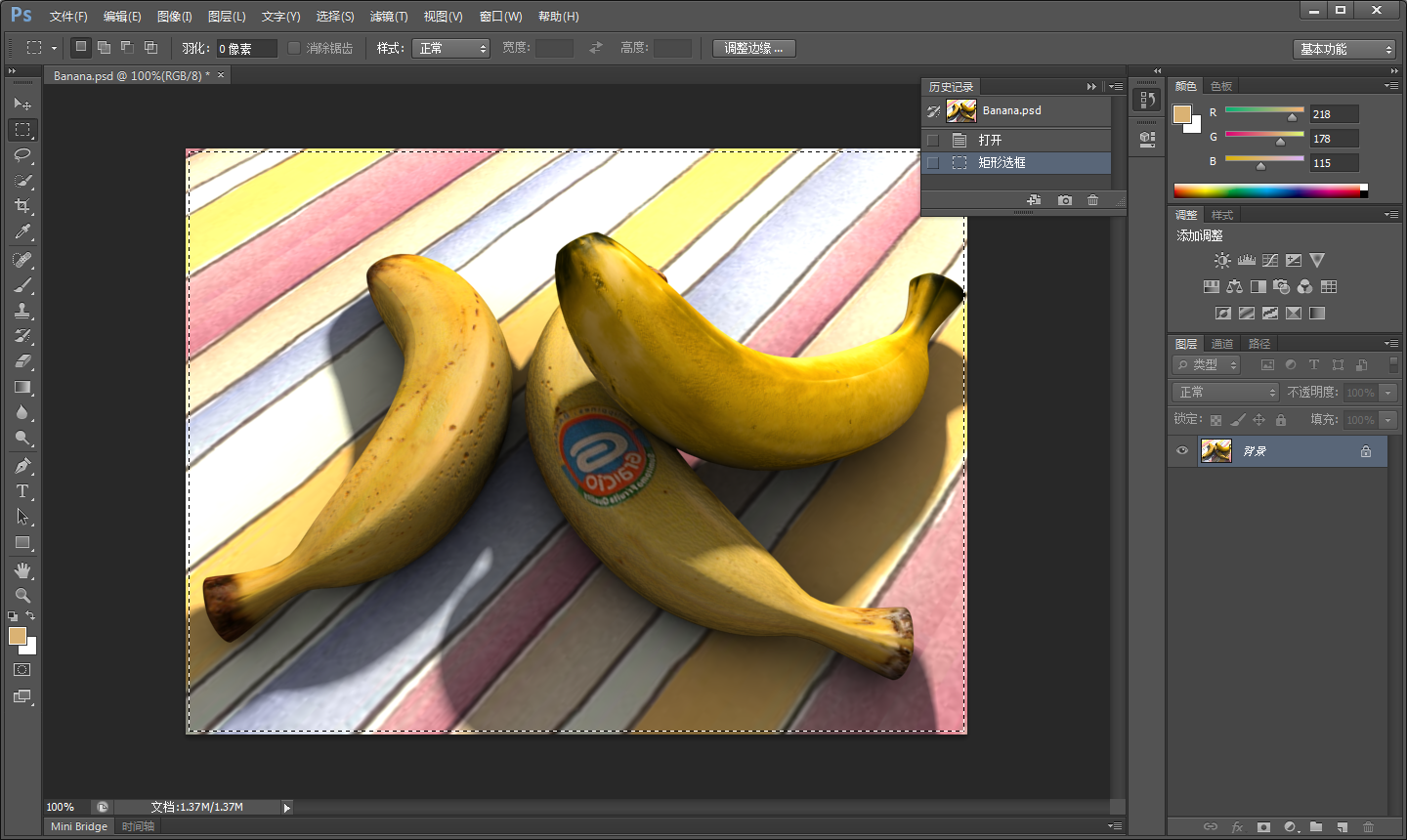This screenshot has width=1407, height=840.
Task: Open layer blend mode 正常 dropdown
Action: point(1225,392)
